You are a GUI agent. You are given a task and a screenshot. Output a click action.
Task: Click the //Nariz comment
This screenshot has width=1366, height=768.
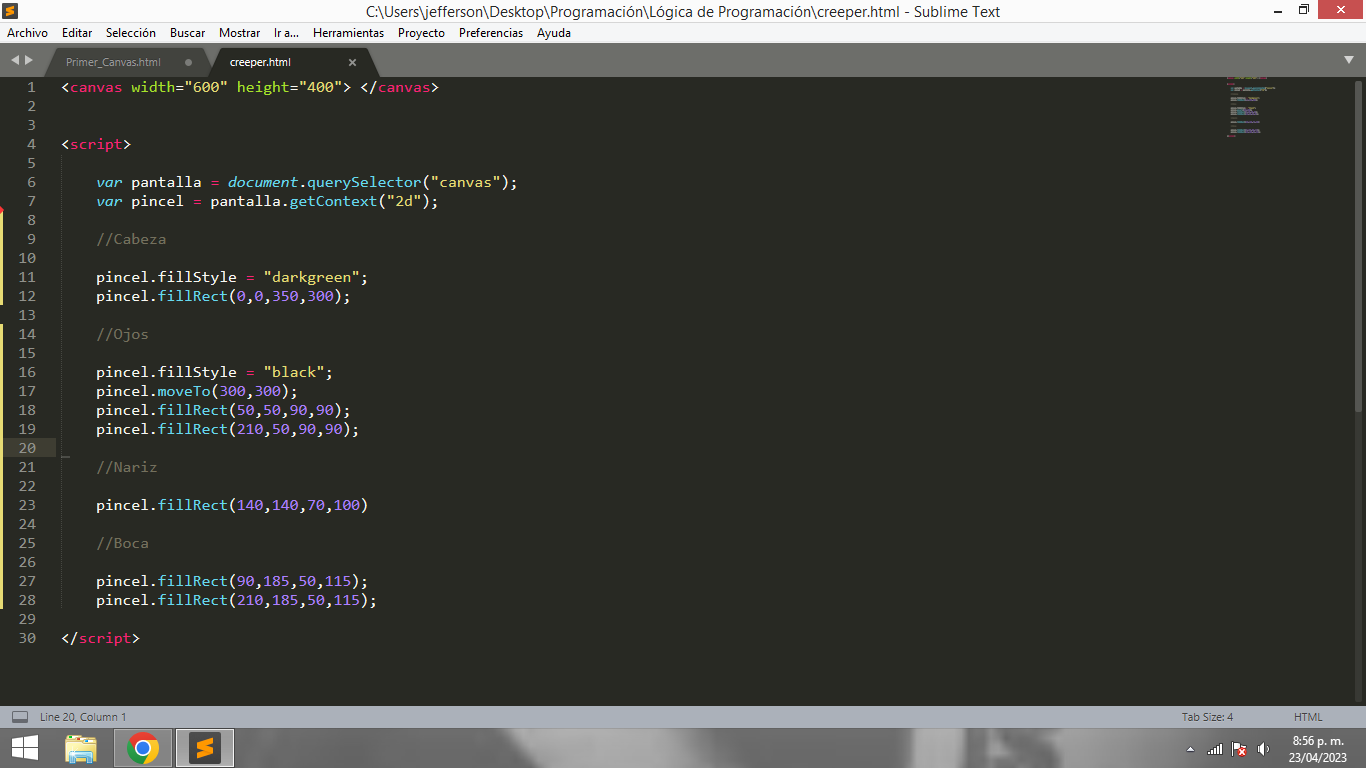coord(127,467)
